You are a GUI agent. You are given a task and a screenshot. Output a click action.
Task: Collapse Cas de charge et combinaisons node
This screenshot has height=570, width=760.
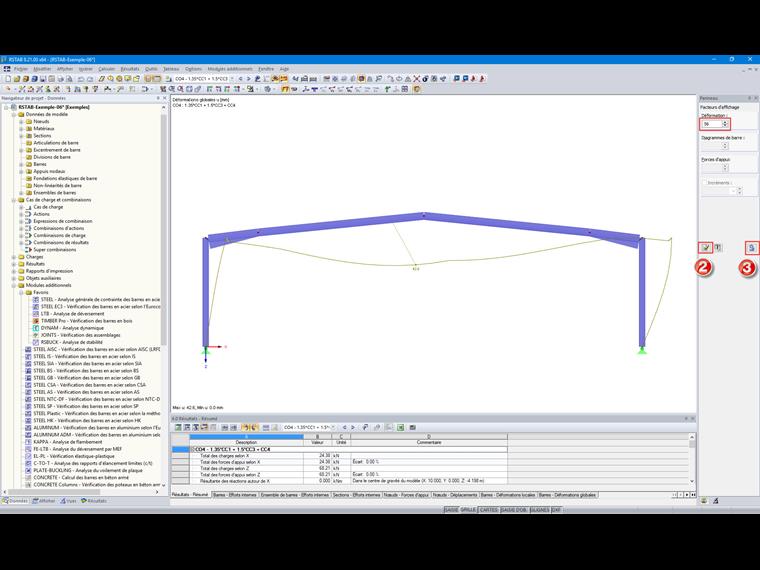14,200
